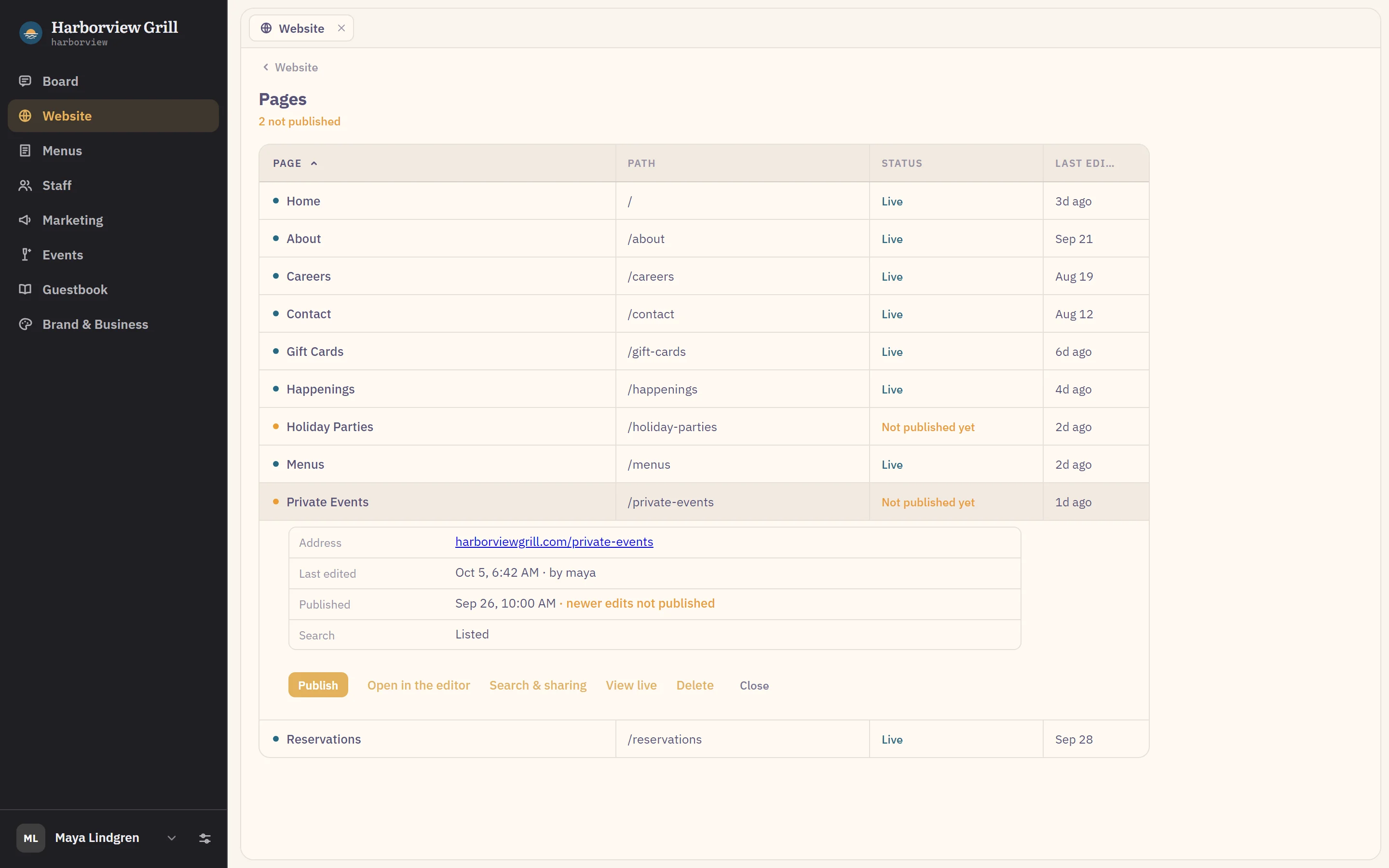1389x868 pixels.
Task: Open harborviewgrill.com/private-events address link
Action: click(x=554, y=542)
